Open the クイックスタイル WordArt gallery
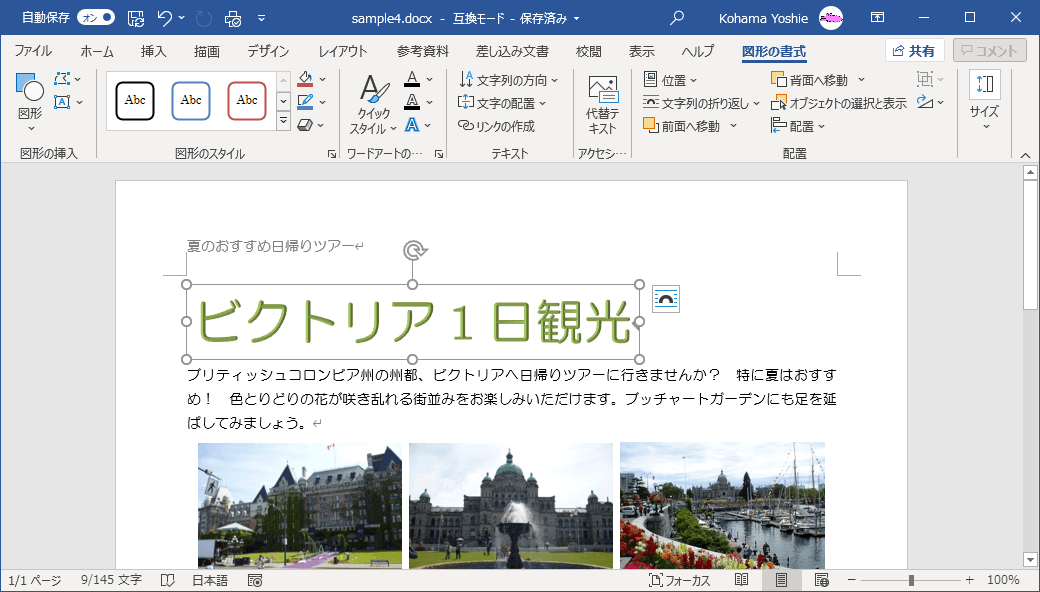Viewport: 1040px width, 592px height. point(373,103)
